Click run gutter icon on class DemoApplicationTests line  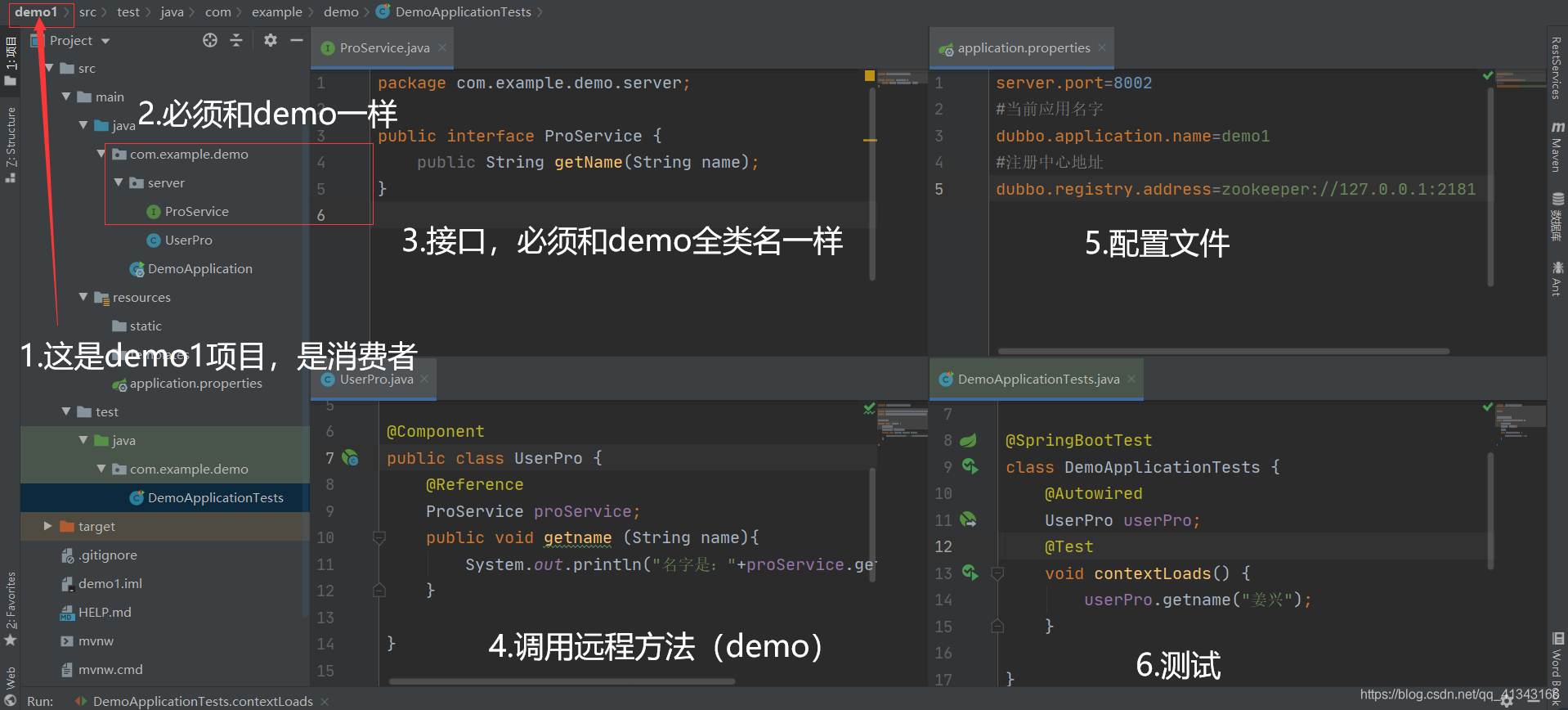tap(970, 466)
